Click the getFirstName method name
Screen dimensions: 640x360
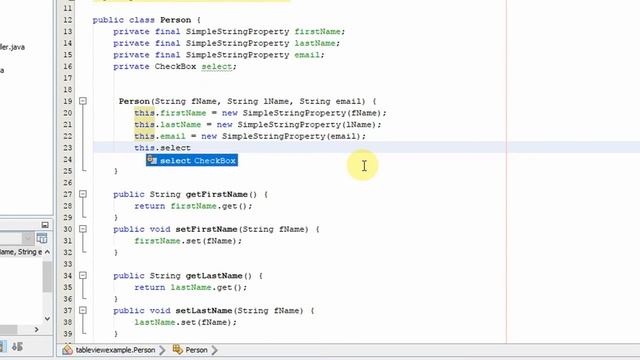pyautogui.click(x=216, y=194)
